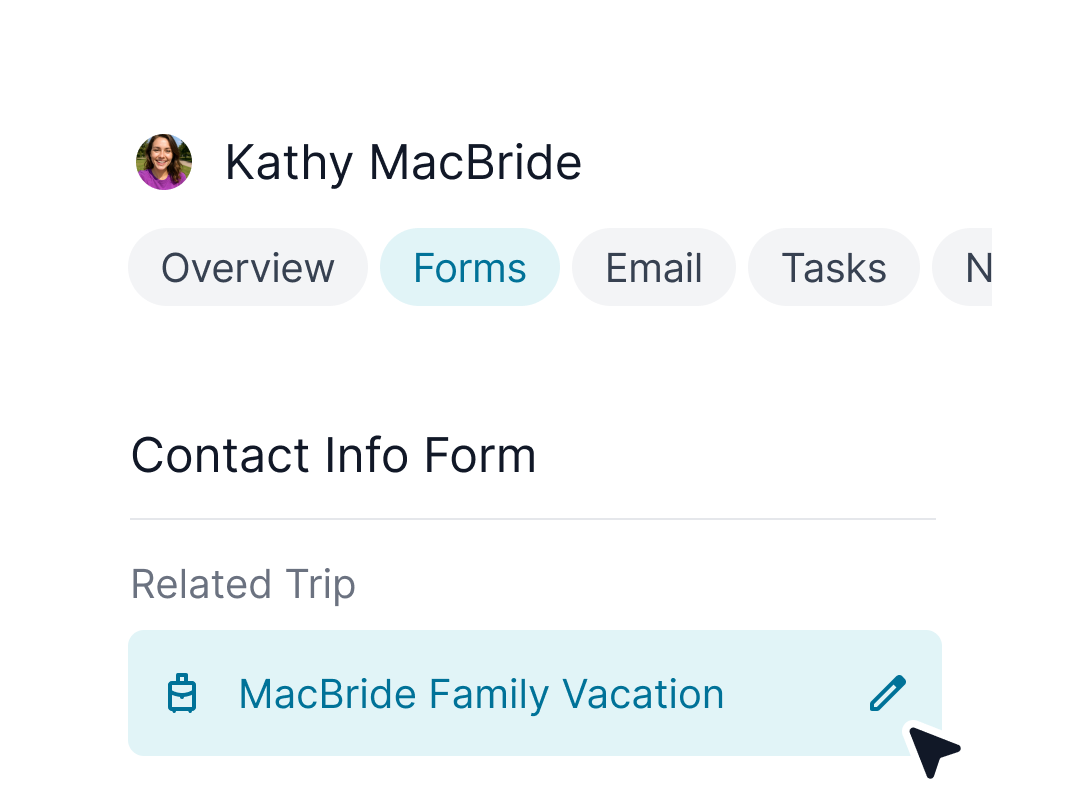The image size is (1072, 804).
Task: Click blank space right of Contact Info Form title
Action: click(x=740, y=456)
